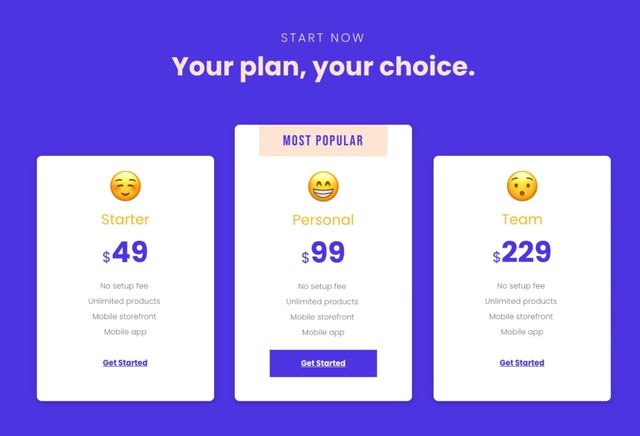This screenshot has height=436, width=640.
Task: Click the "Your plan, your choice." headline
Action: pos(324,67)
